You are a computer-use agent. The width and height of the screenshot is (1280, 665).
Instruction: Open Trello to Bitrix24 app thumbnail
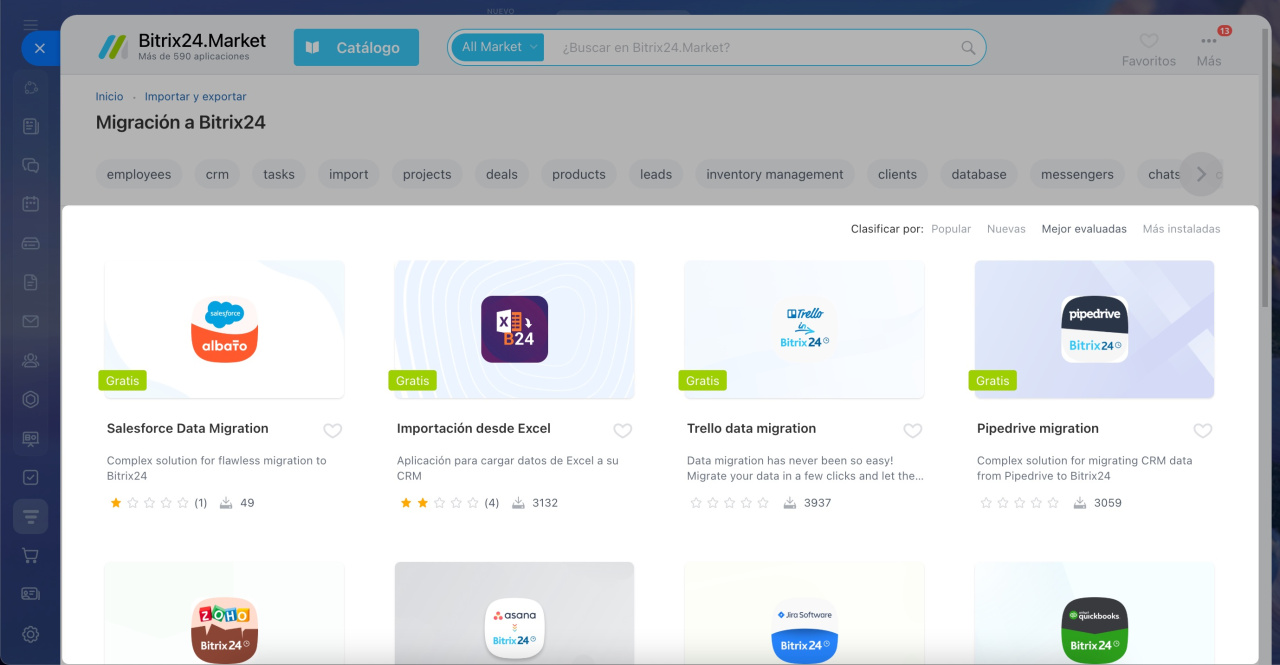point(805,329)
